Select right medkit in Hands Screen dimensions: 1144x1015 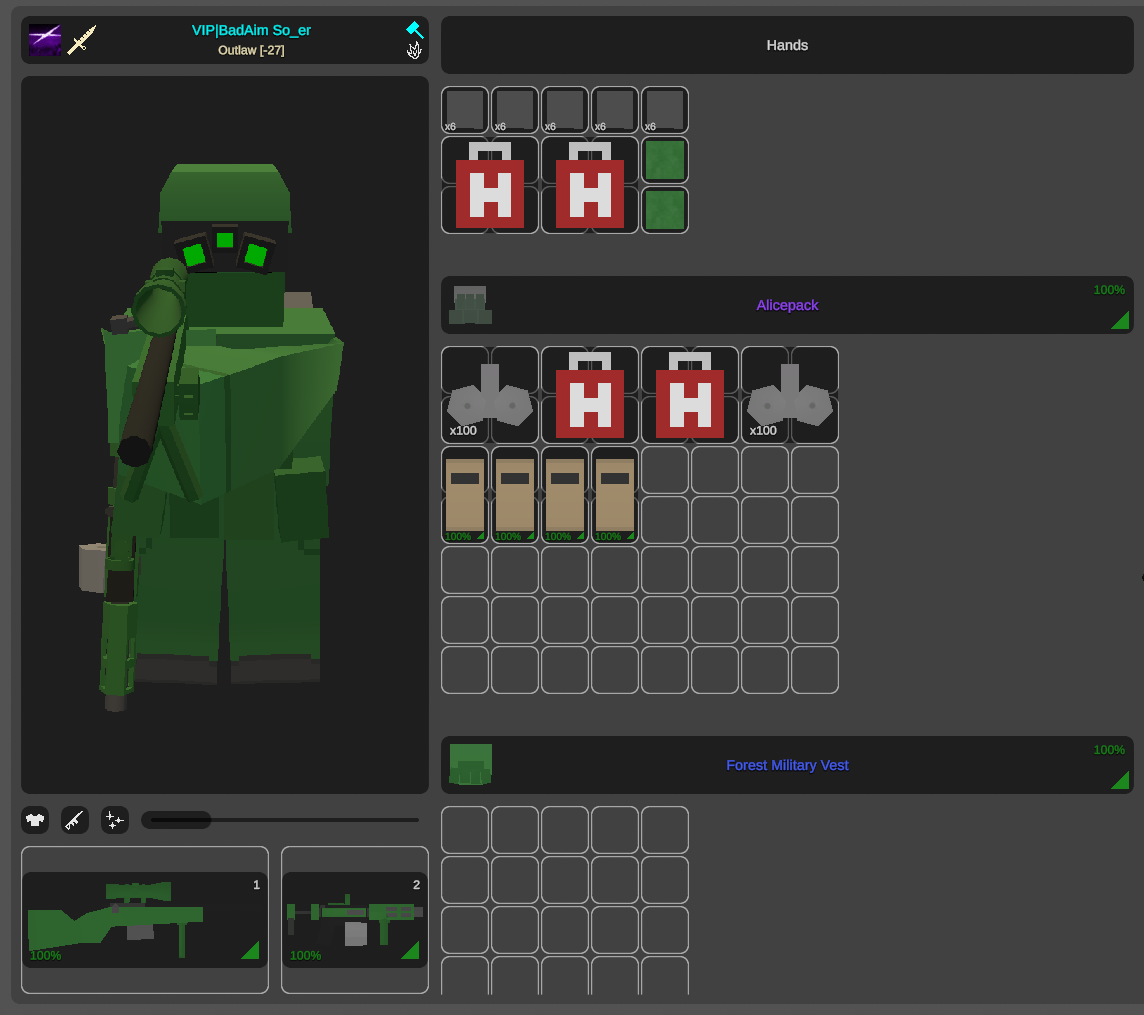click(590, 185)
